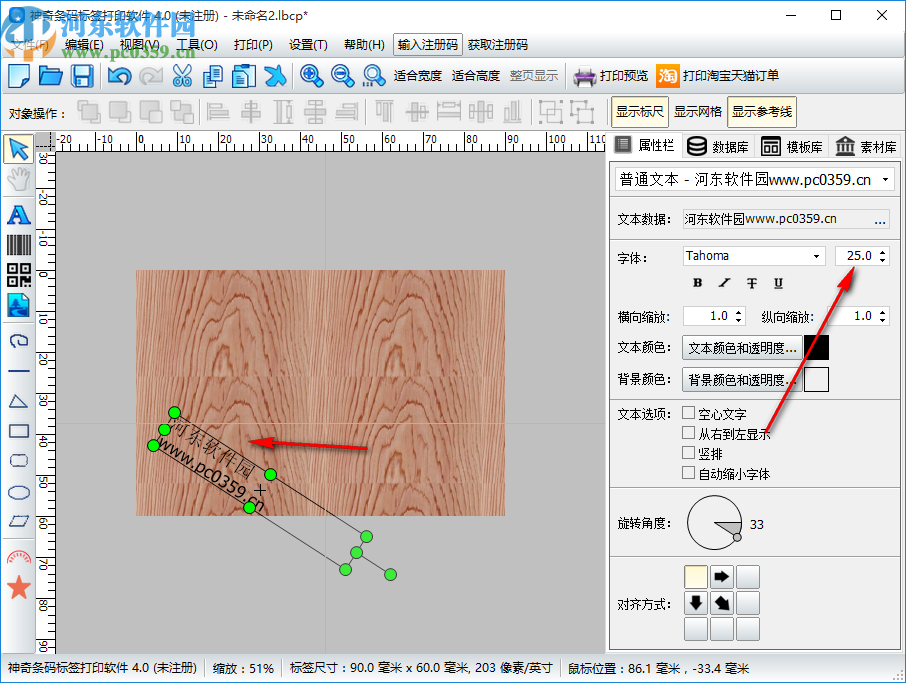The image size is (906, 683).
Task: Select the QR code tool
Action: coord(18,275)
